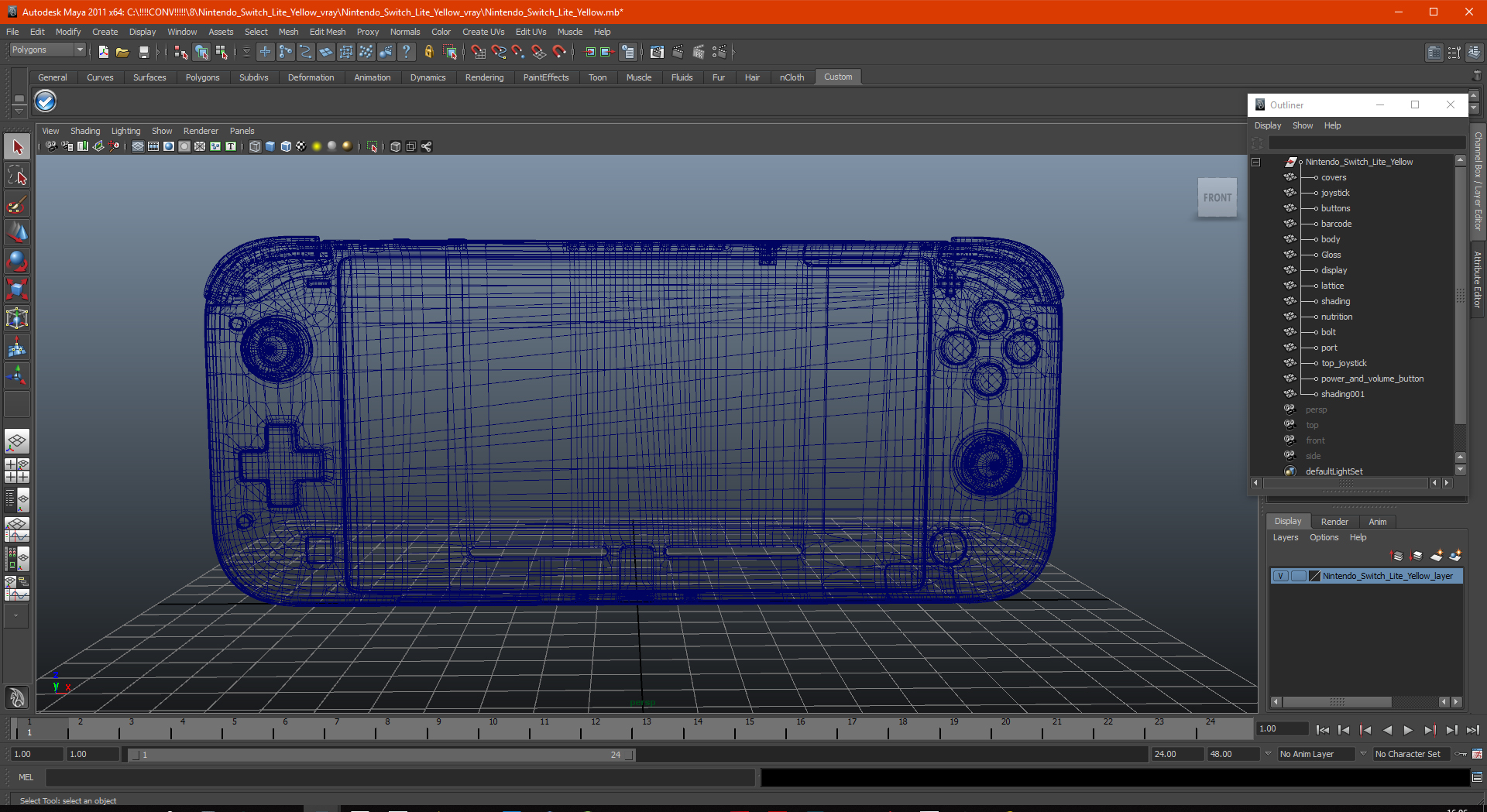Click the question mark selection mask icon
This screenshot has height=812, width=1487.
[x=406, y=52]
